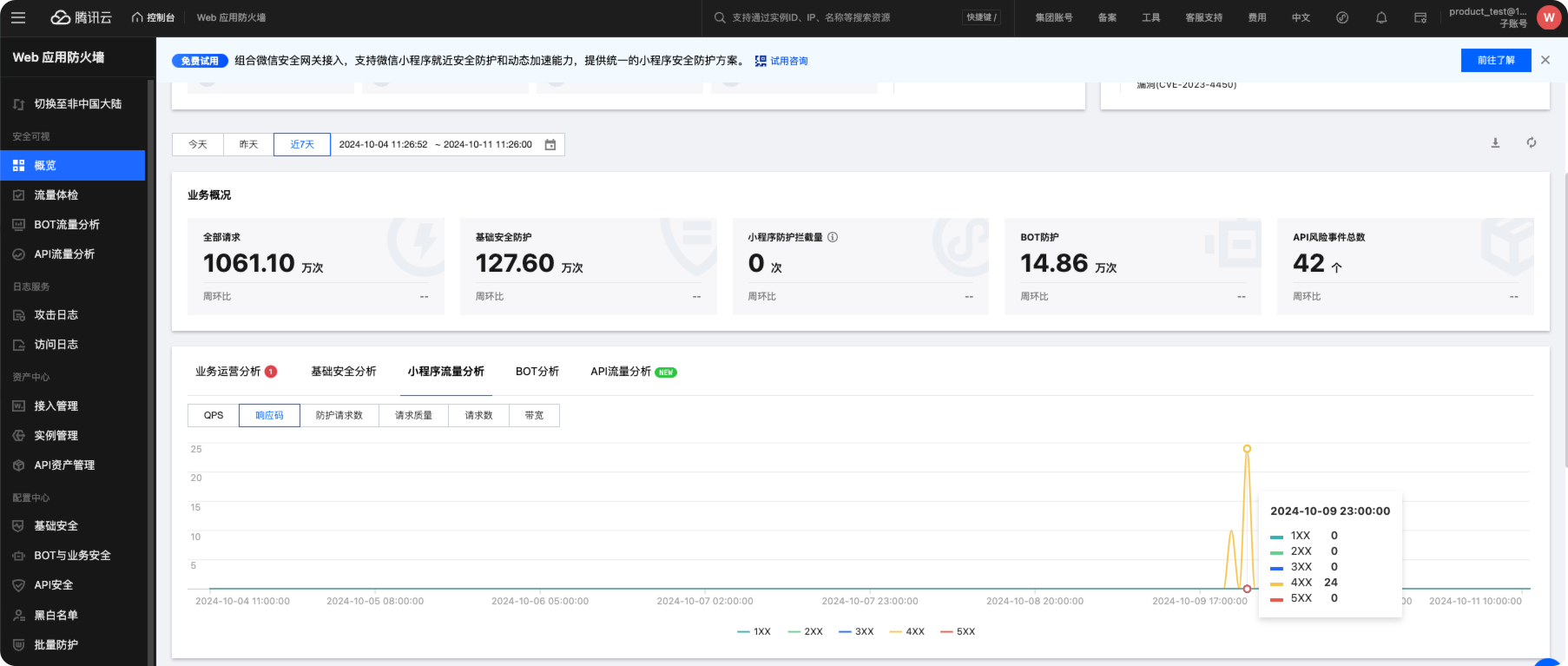Switch to the 小程序流量分析 tab
The height and width of the screenshot is (666, 1568).
click(x=446, y=372)
